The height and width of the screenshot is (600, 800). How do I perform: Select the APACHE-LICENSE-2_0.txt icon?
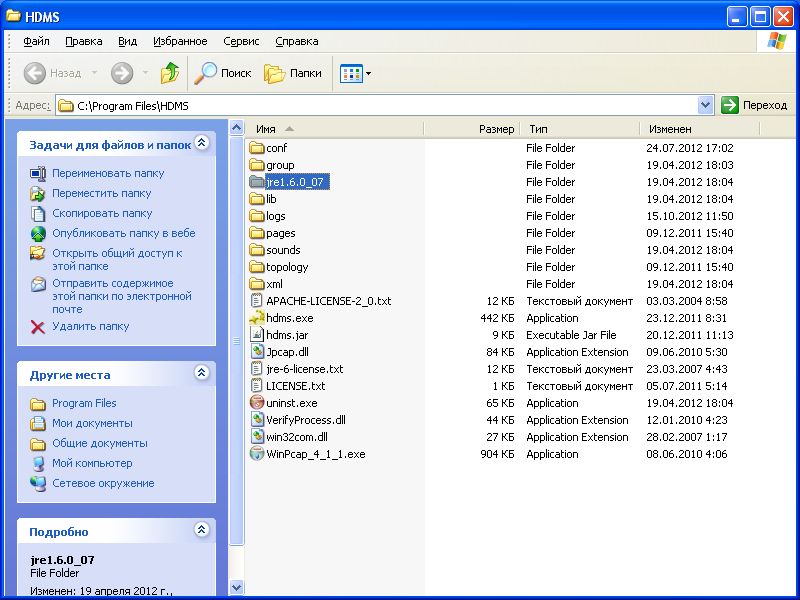257,301
